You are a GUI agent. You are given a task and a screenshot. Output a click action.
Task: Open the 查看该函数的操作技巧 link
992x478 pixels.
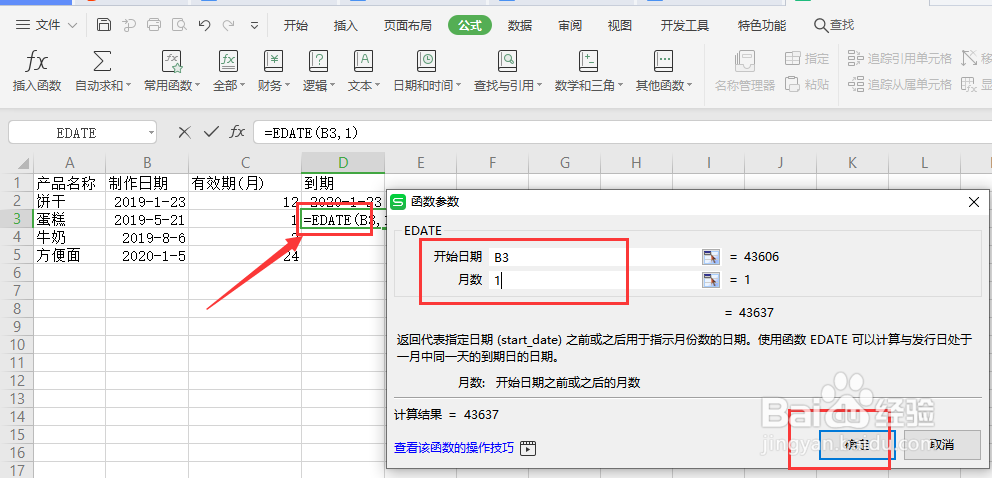click(454, 448)
